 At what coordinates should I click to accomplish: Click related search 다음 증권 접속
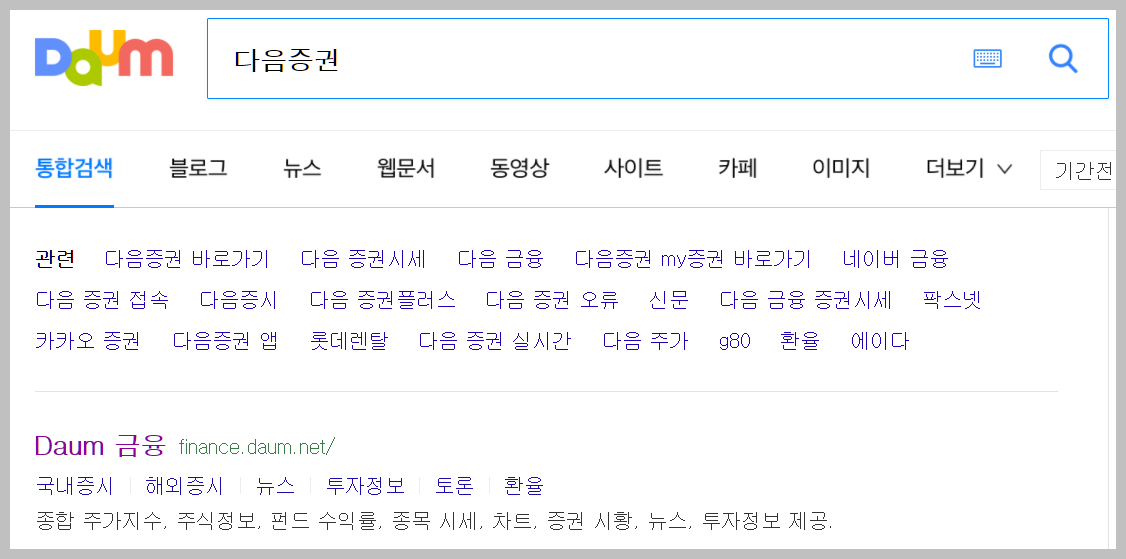coord(102,300)
